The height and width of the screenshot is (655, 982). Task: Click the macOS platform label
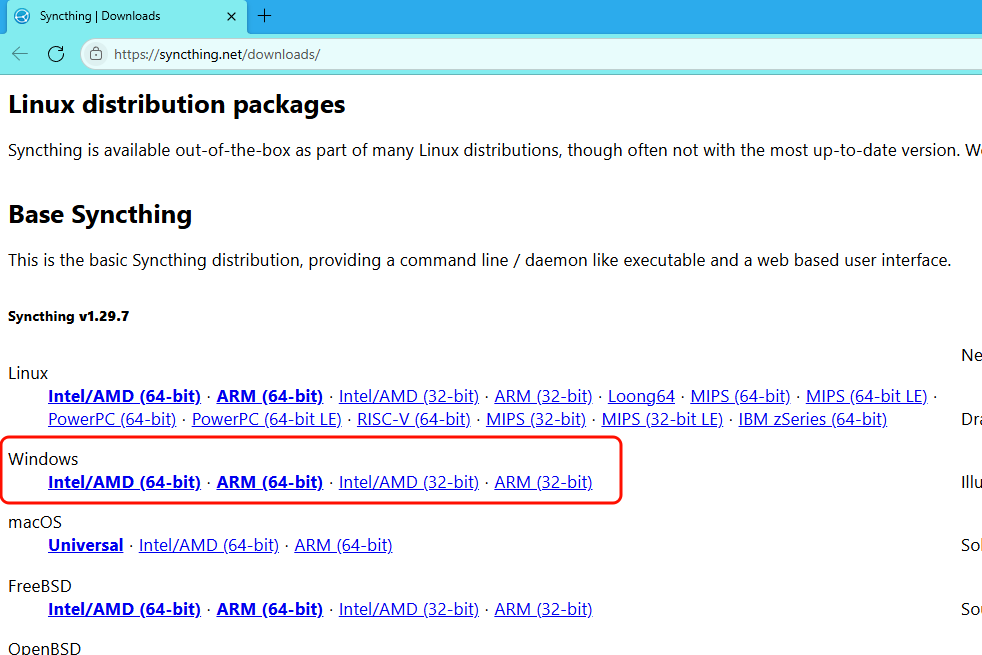pos(35,522)
